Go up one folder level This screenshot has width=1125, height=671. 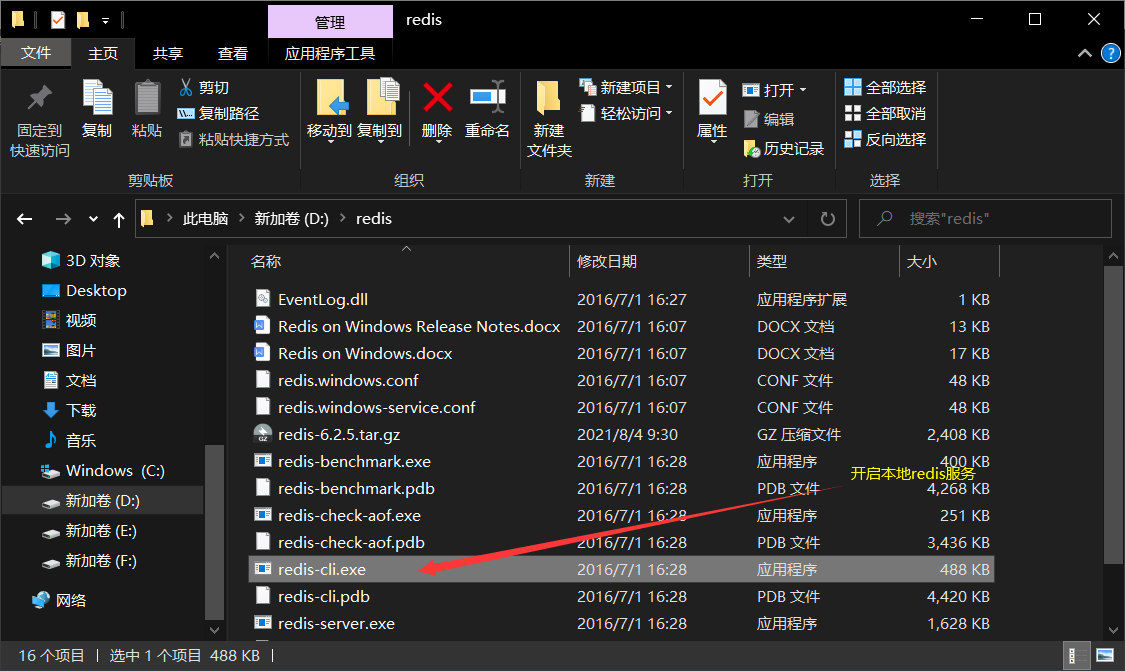pos(119,220)
